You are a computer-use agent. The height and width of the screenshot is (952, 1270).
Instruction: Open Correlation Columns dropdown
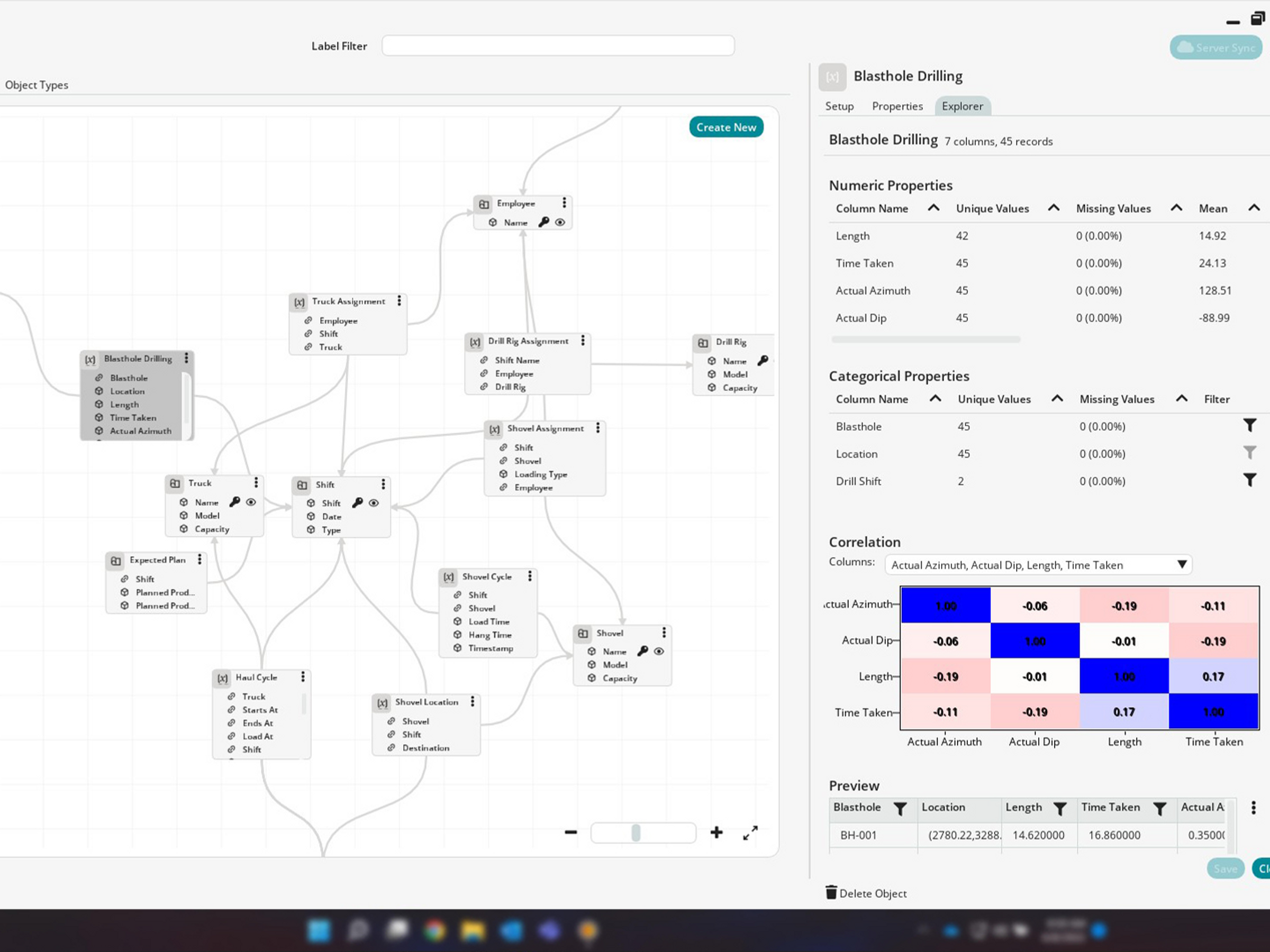1038,565
